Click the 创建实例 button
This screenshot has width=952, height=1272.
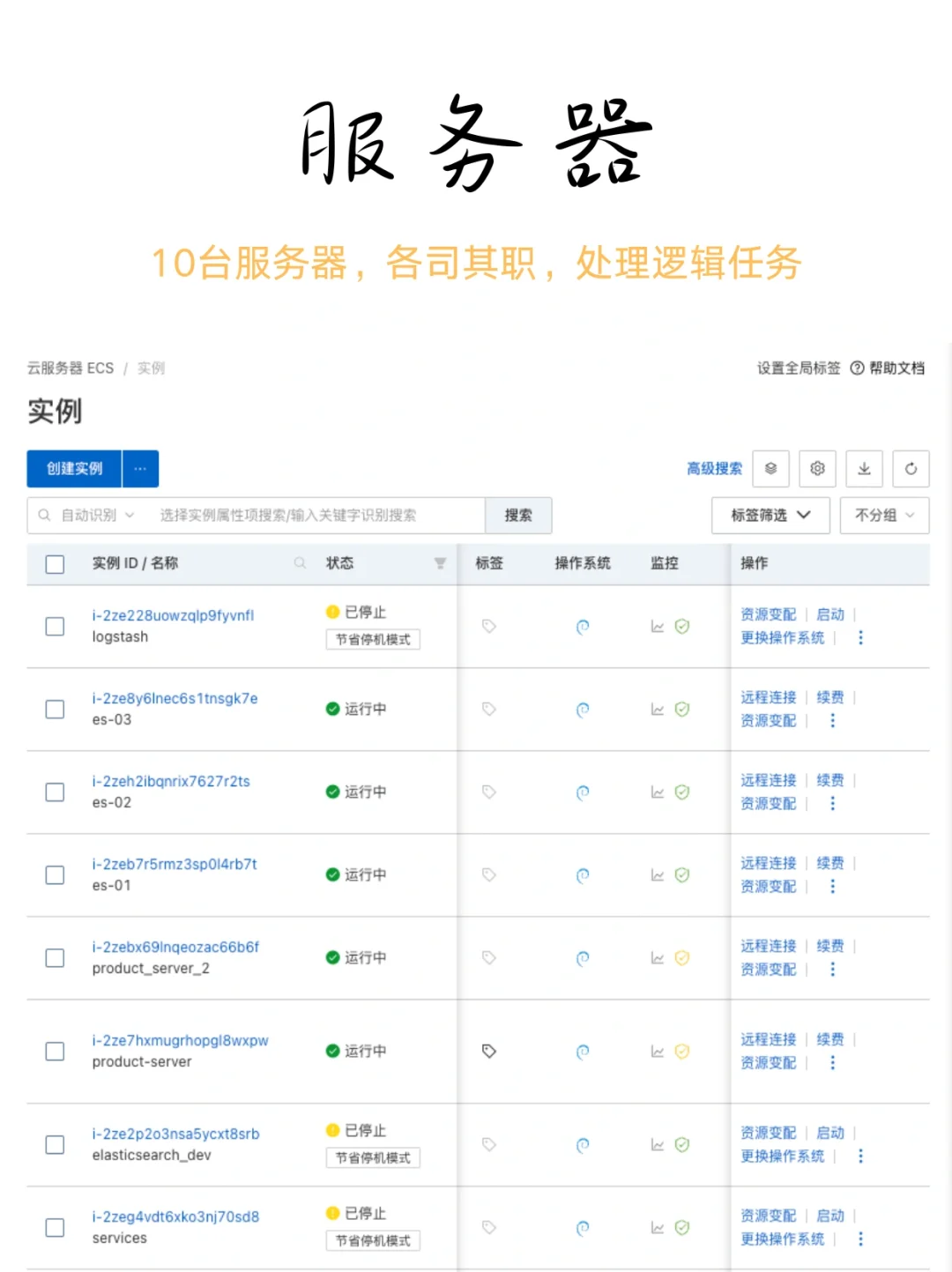(74, 468)
